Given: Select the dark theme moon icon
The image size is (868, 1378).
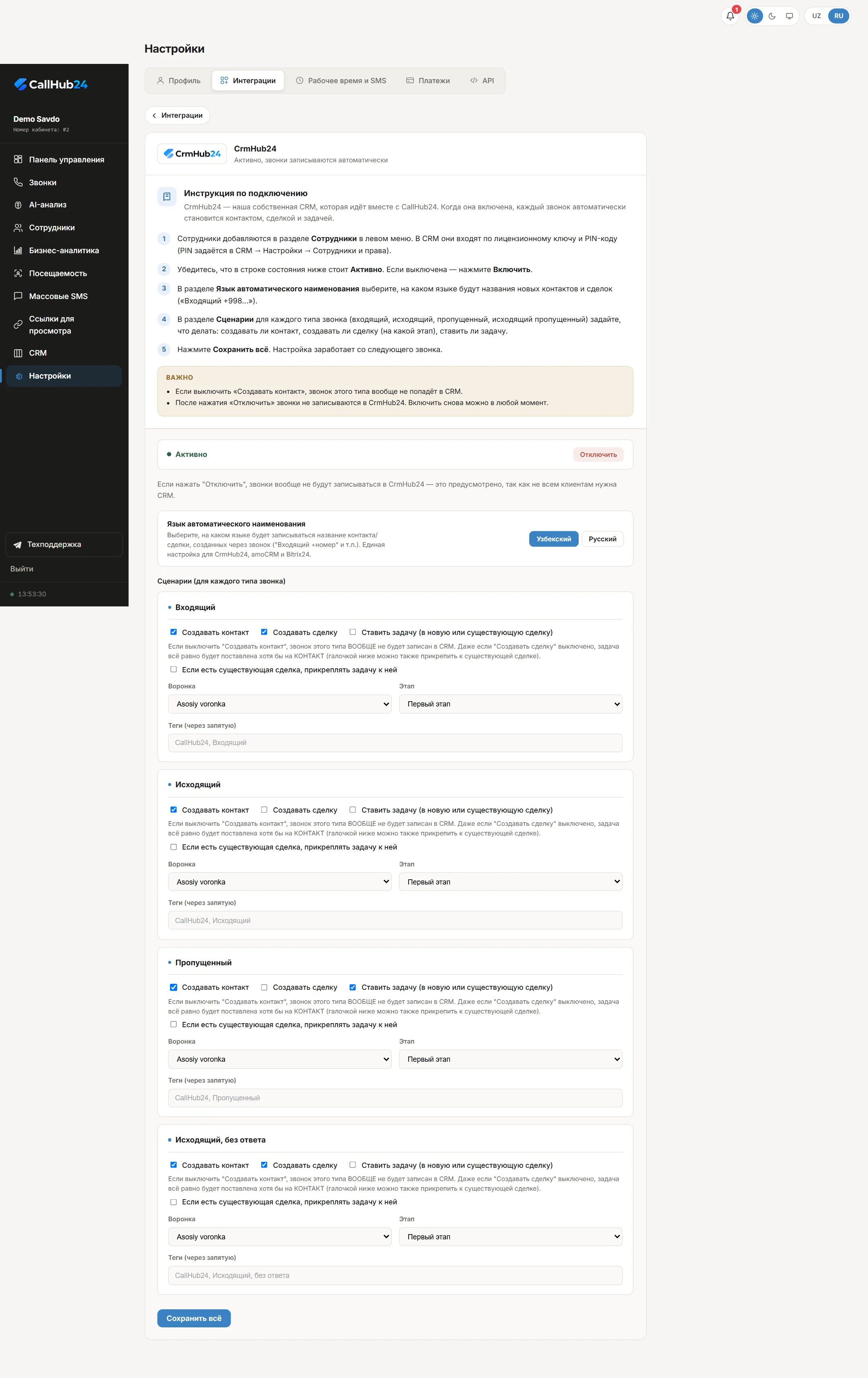Looking at the screenshot, I should (x=772, y=16).
